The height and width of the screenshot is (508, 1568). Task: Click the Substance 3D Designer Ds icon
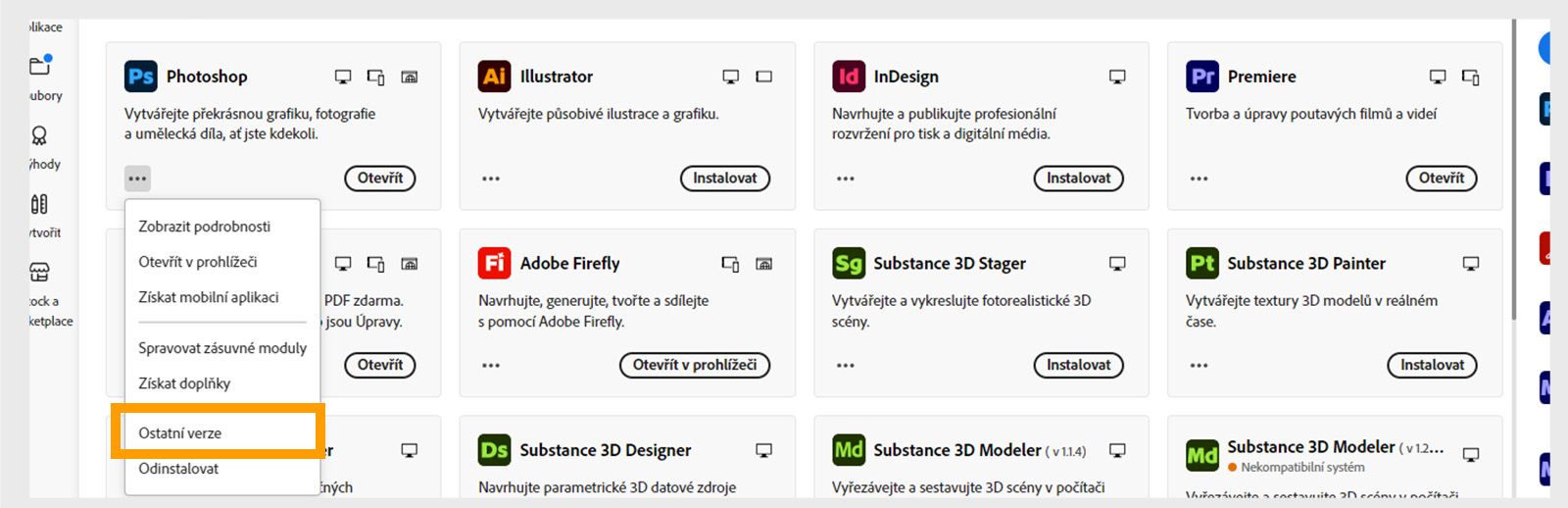[x=495, y=450]
